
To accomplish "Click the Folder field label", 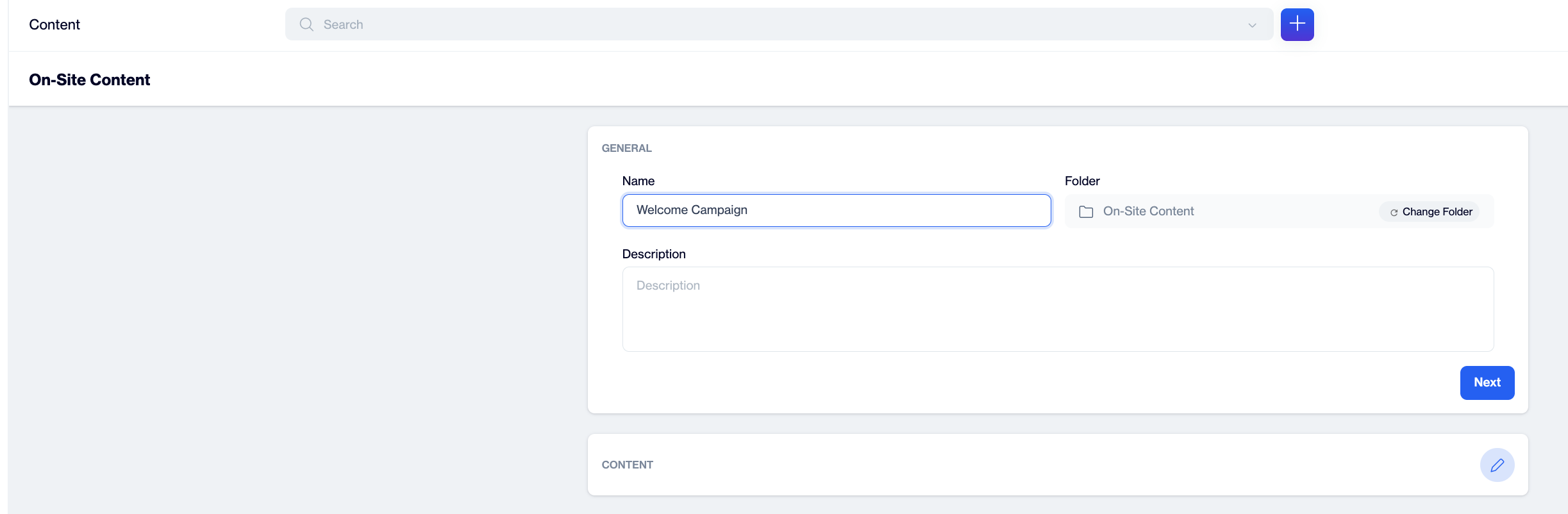I will point(1082,181).
